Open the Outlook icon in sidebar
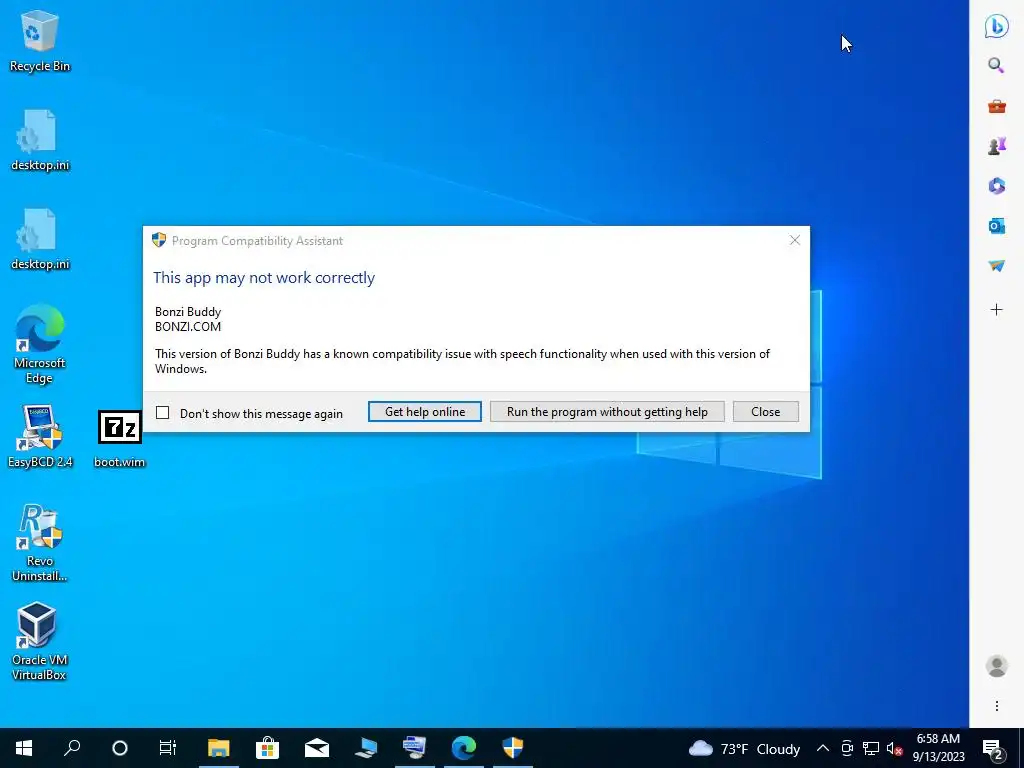The height and width of the screenshot is (768, 1024). 997,226
